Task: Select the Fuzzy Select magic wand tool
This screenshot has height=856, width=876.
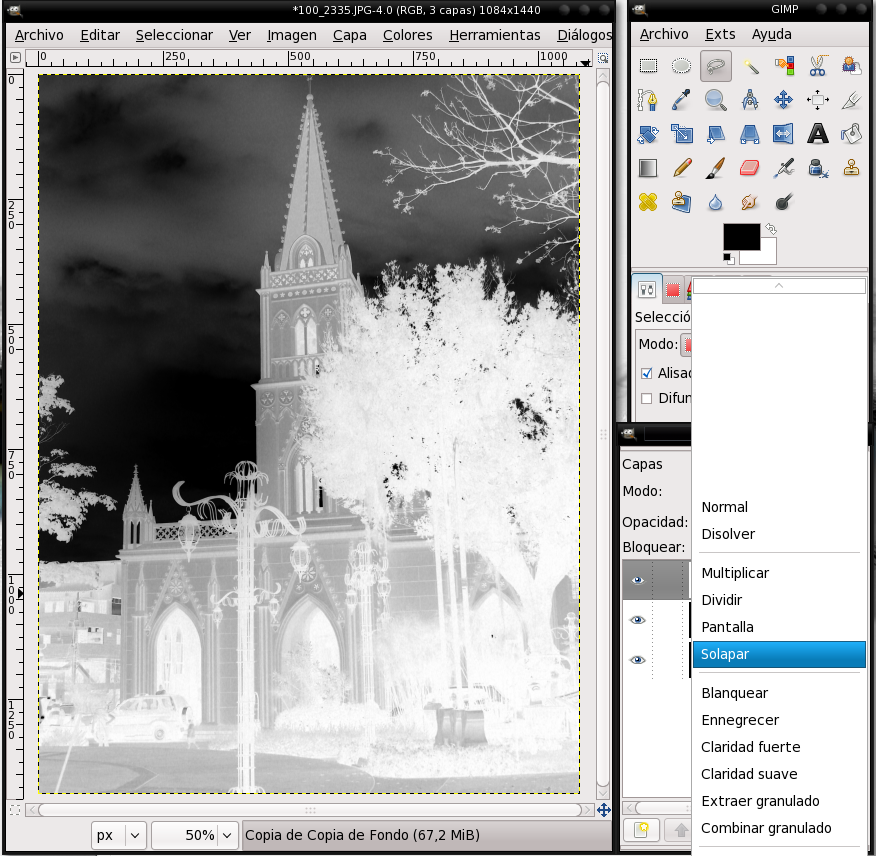Action: (750, 66)
